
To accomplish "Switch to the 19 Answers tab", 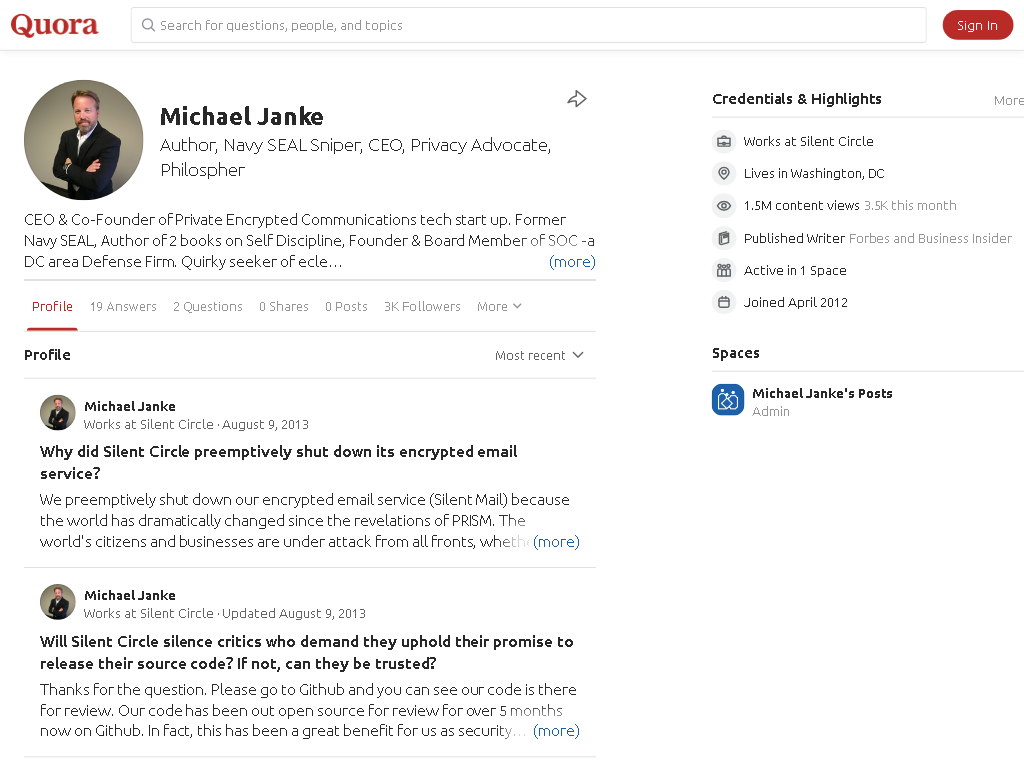I will pos(123,306).
